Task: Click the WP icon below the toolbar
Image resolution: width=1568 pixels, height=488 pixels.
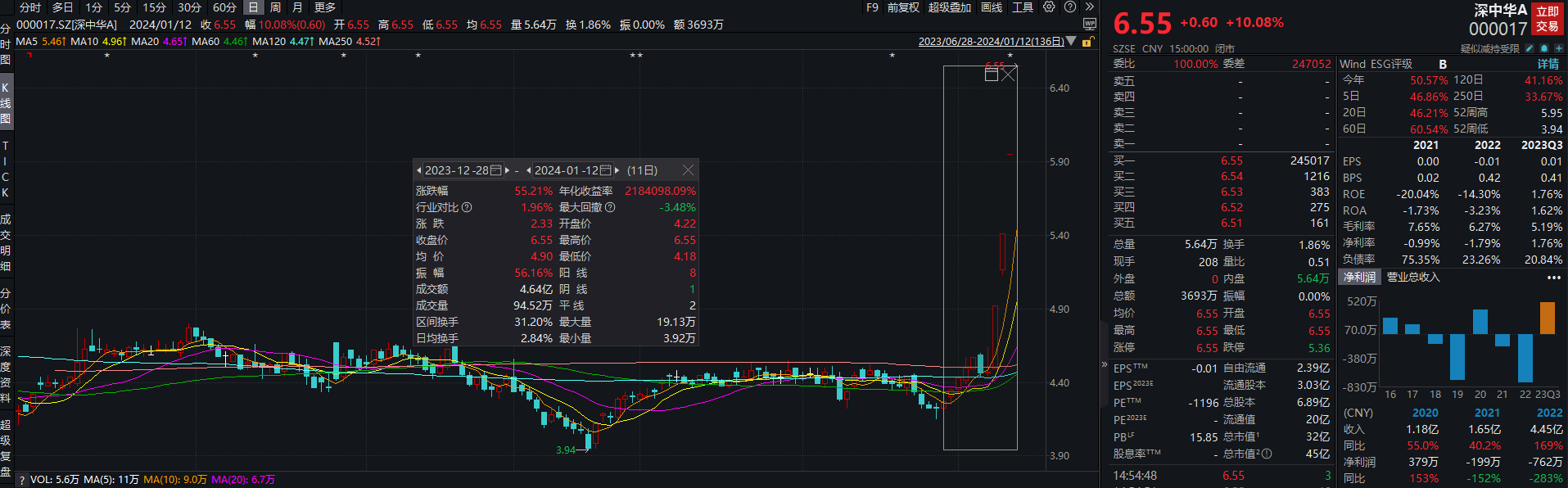Action: pos(1090,25)
